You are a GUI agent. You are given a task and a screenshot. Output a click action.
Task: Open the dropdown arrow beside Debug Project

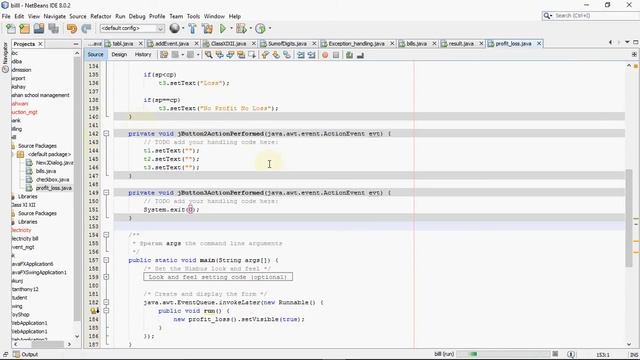[250, 29]
